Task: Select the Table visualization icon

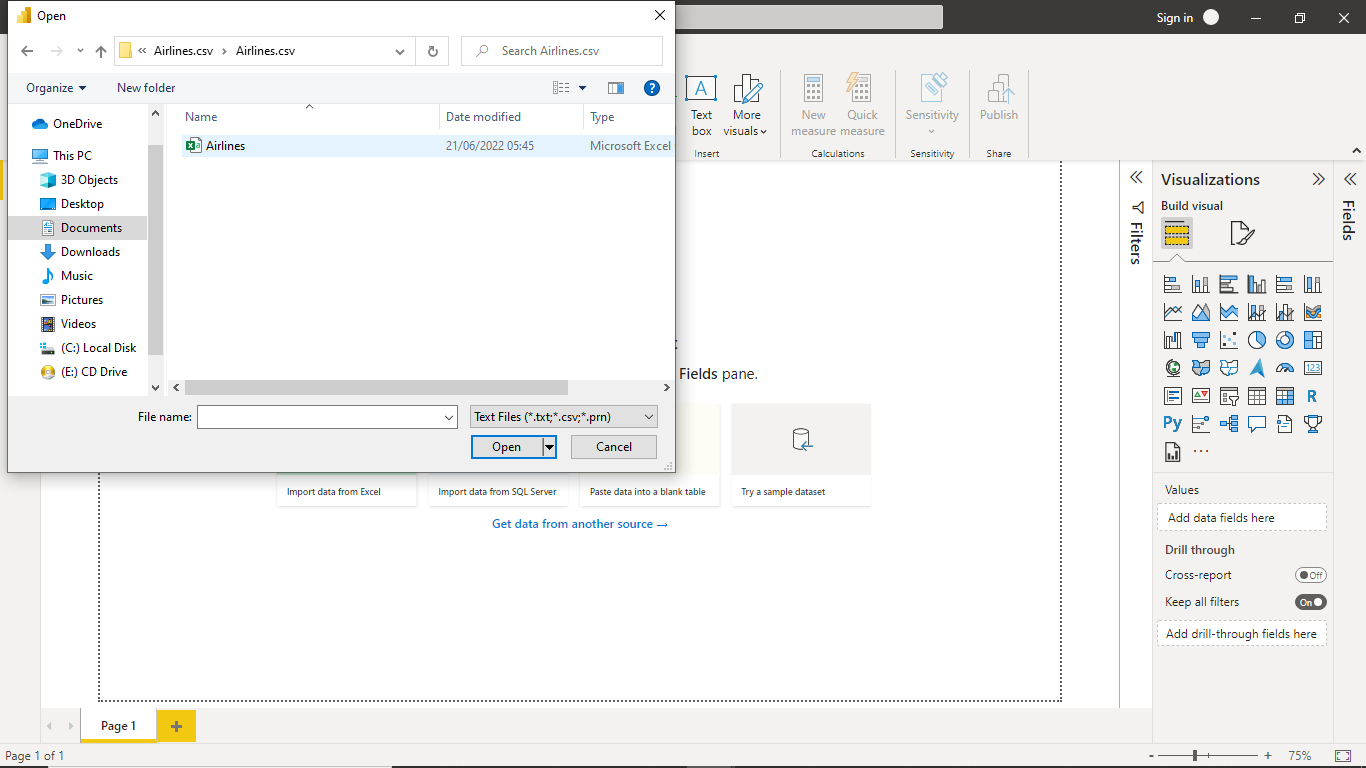Action: coord(1256,395)
